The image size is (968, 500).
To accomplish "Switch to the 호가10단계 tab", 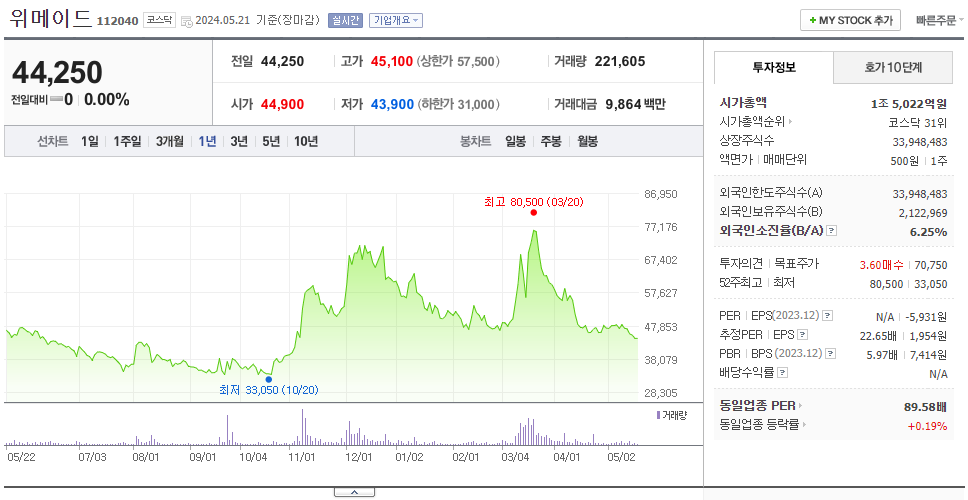I will [893, 68].
